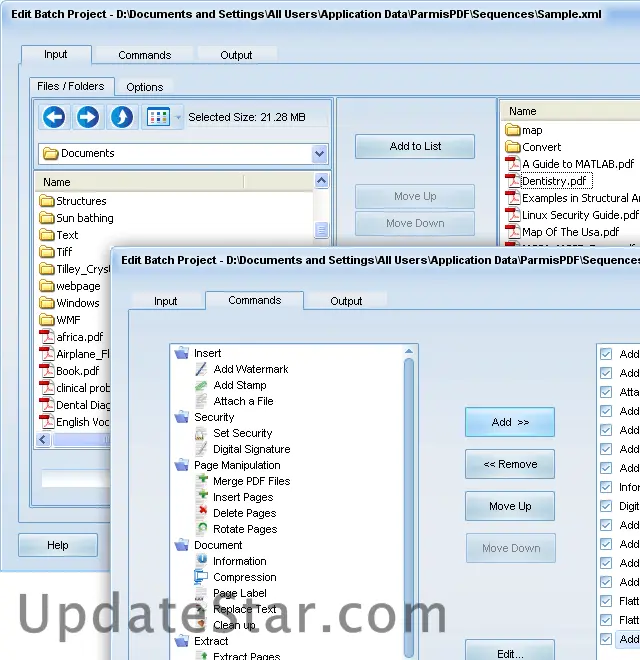Image resolution: width=640 pixels, height=660 pixels.
Task: Switch to Input tab in back window
Action: point(56,55)
